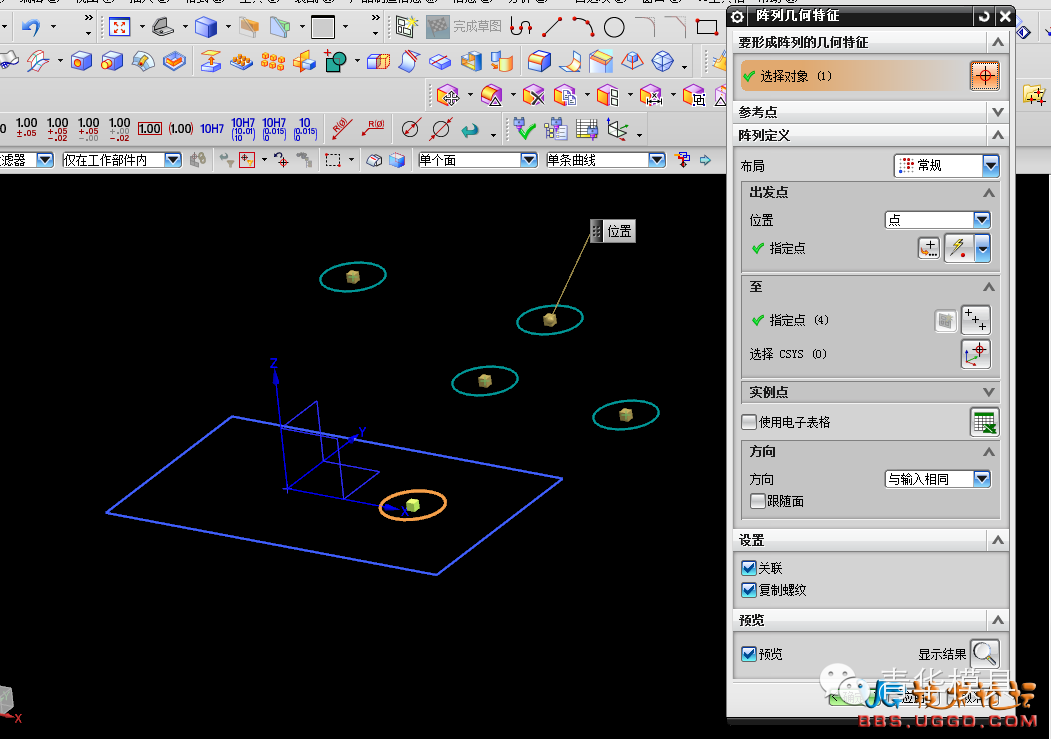
Task: Collapse the 至 section
Action: coord(989,287)
